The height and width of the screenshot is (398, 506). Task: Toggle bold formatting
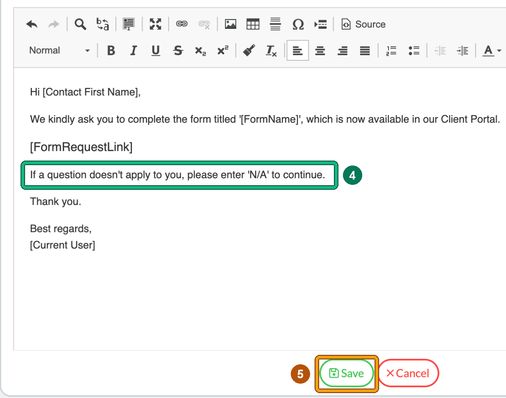point(111,51)
